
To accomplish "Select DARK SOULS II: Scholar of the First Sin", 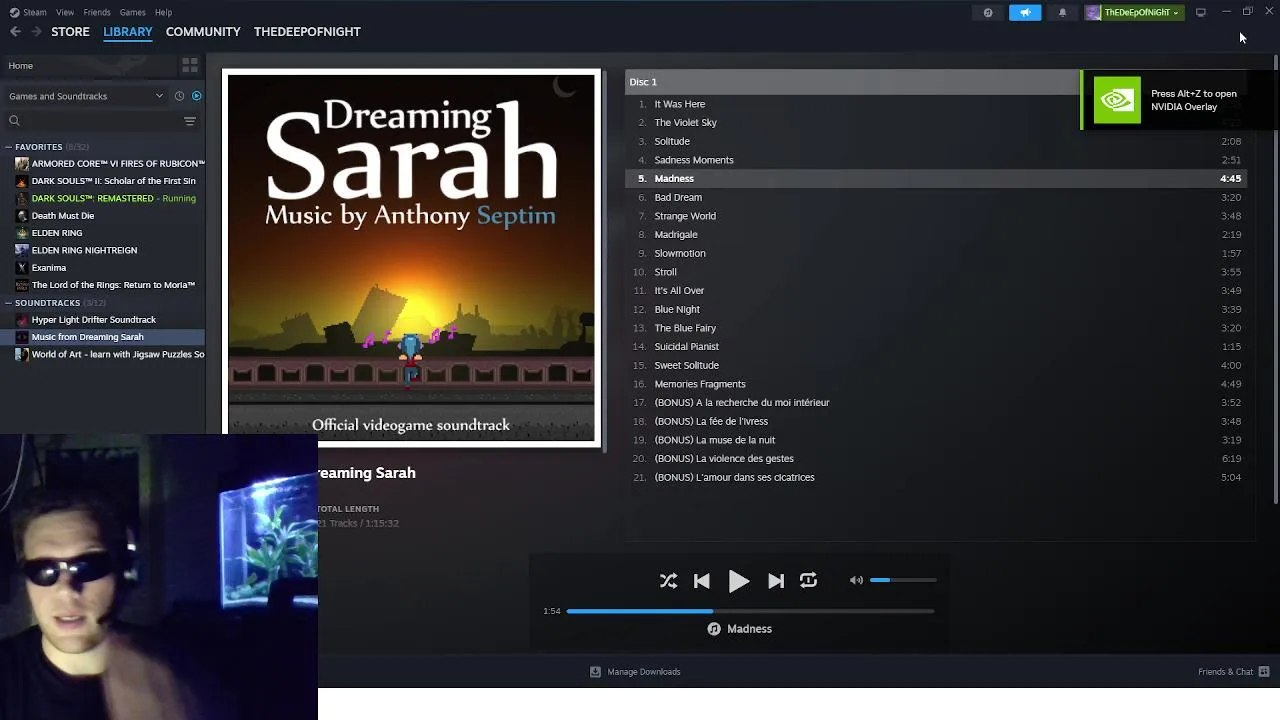I will click(106, 181).
